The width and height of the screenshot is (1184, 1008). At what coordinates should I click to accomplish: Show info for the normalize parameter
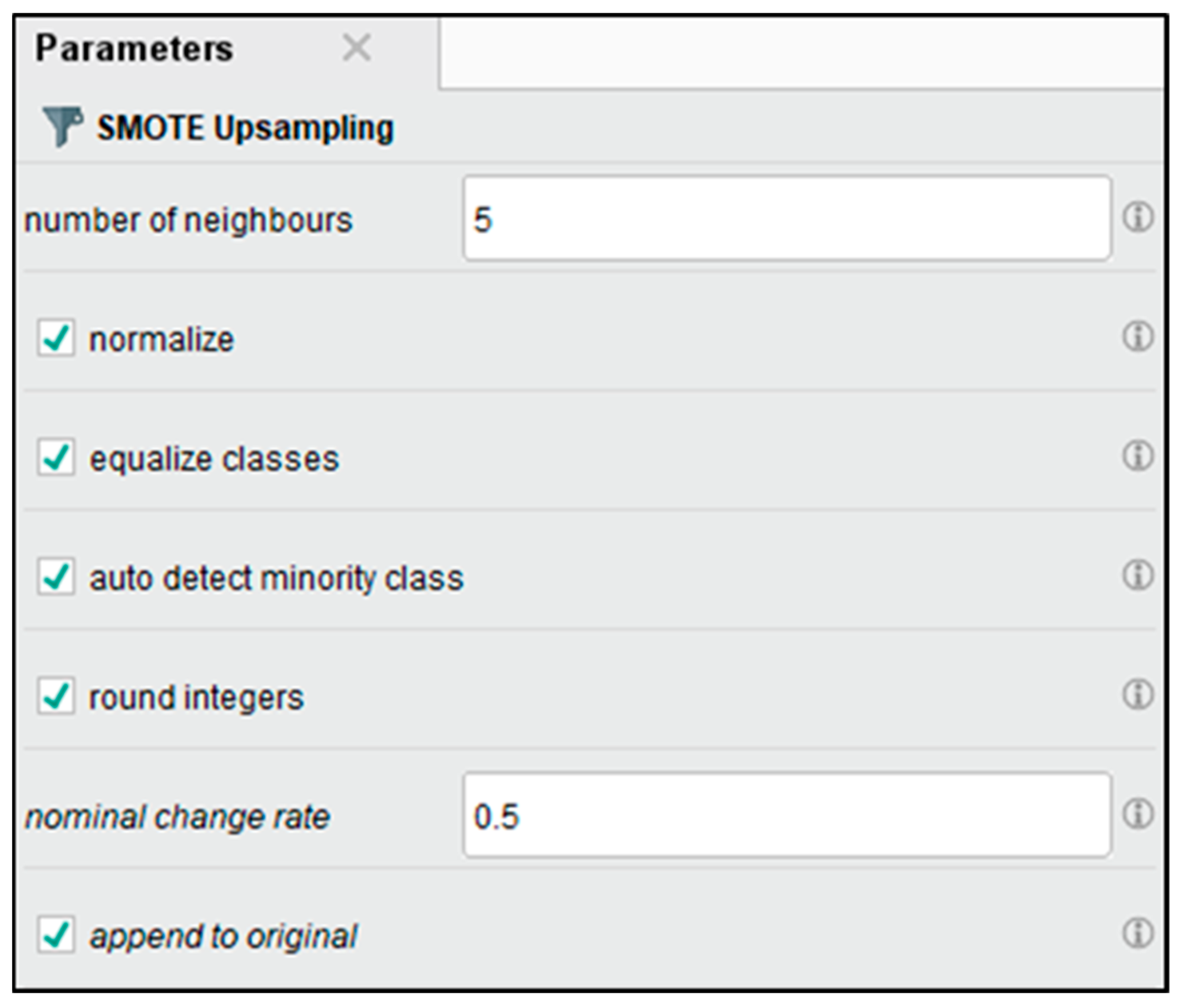(1138, 337)
